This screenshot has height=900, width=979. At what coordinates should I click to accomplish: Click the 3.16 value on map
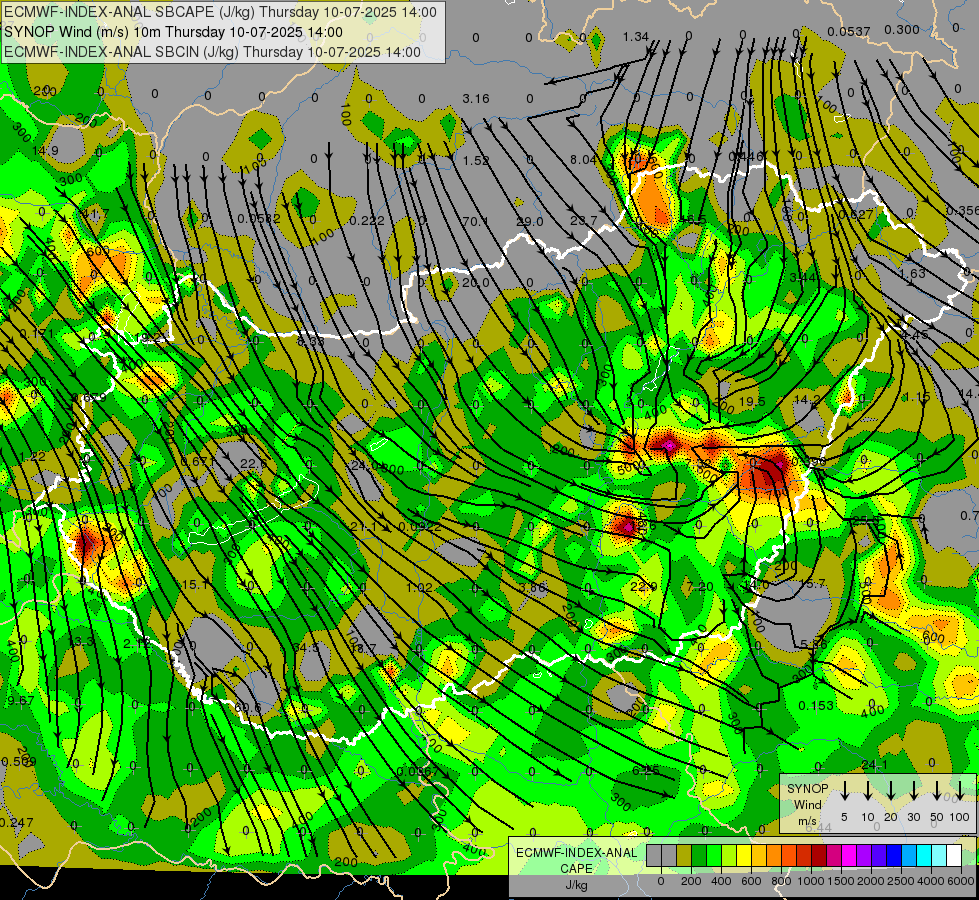476,99
